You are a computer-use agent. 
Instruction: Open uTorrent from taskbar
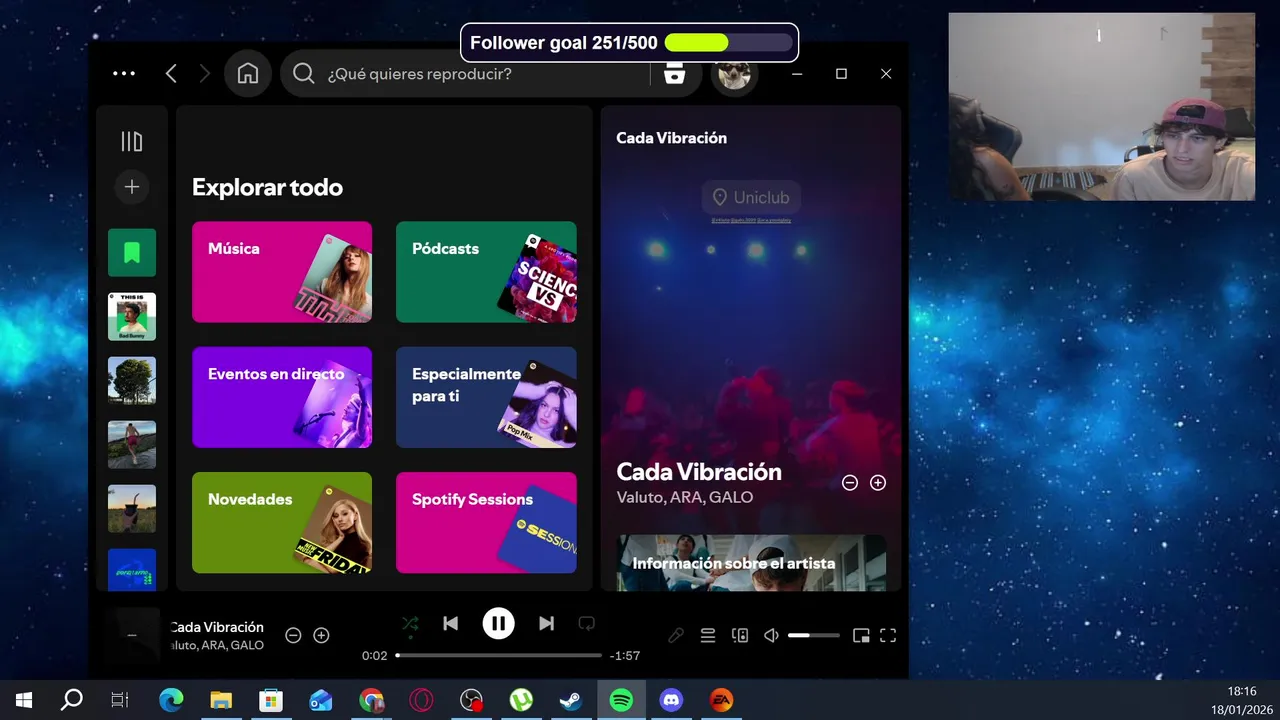[521, 700]
